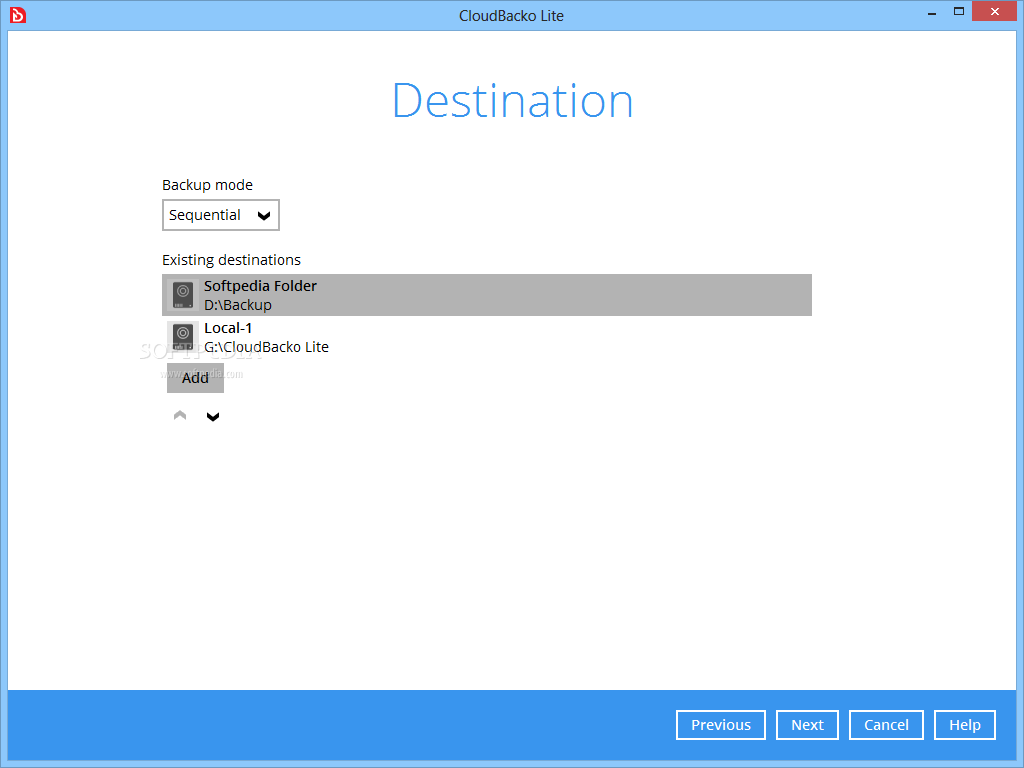The height and width of the screenshot is (768, 1024).
Task: Open the Help button
Action: 965,725
